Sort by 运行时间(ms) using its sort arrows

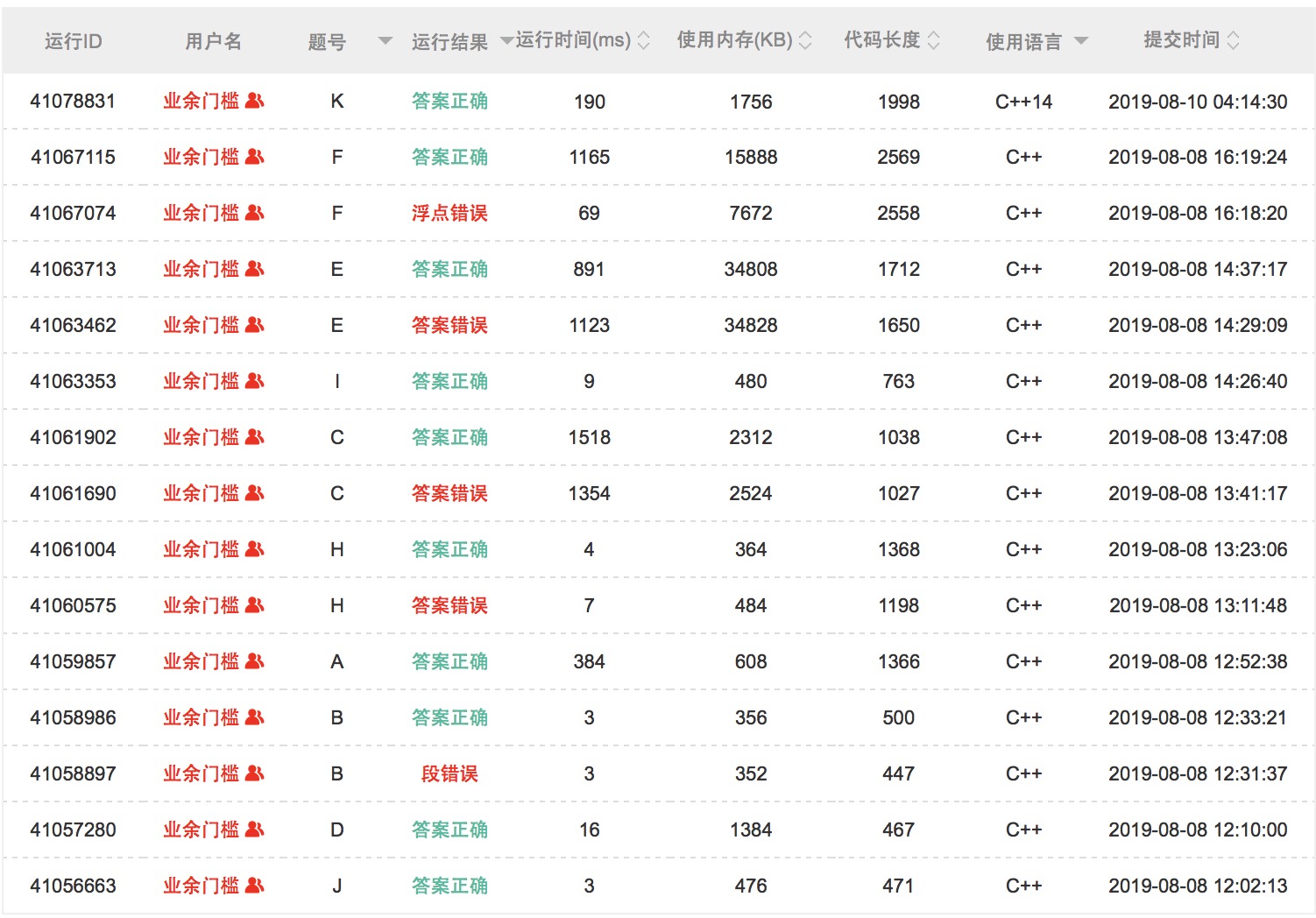pyautogui.click(x=643, y=40)
